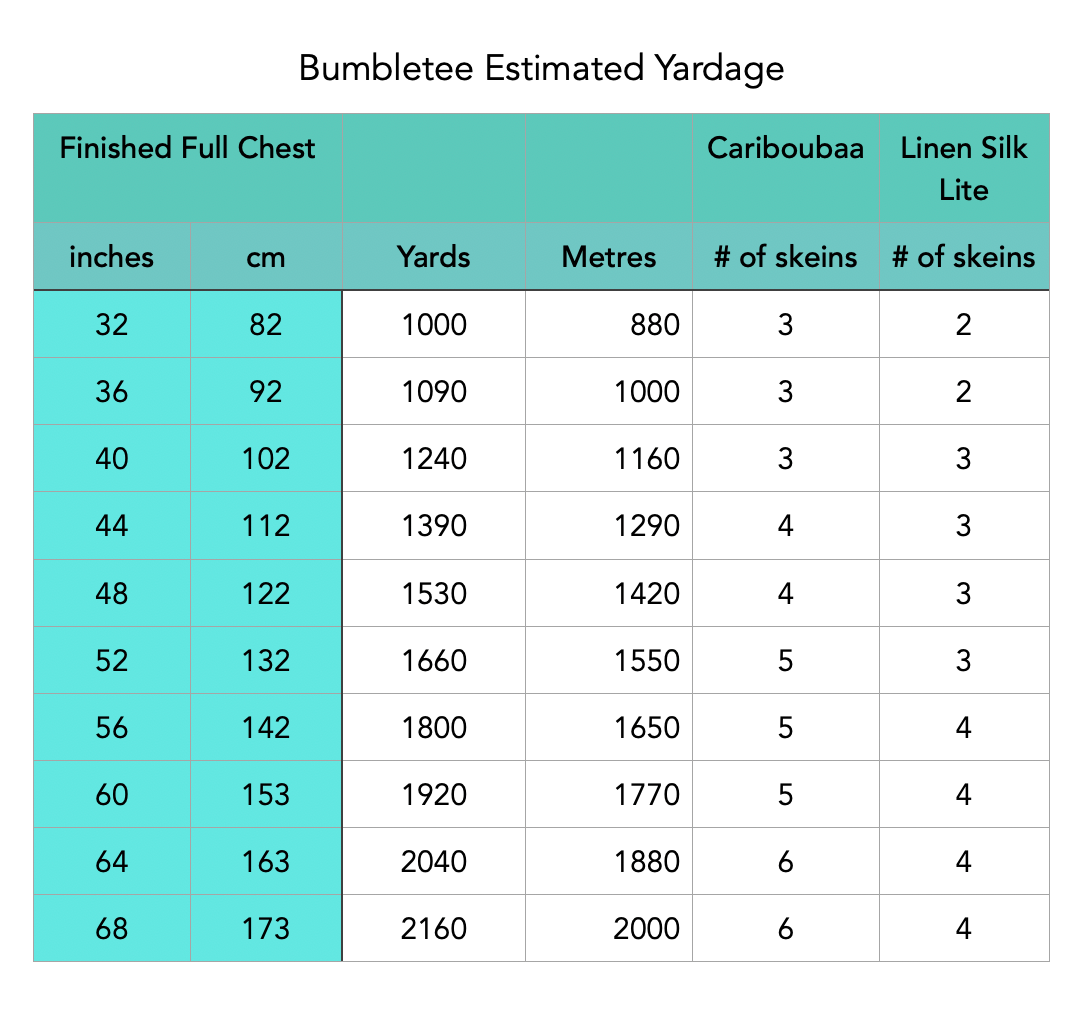Click the 68 inches cell
The image size is (1080, 1010).
[x=111, y=928]
